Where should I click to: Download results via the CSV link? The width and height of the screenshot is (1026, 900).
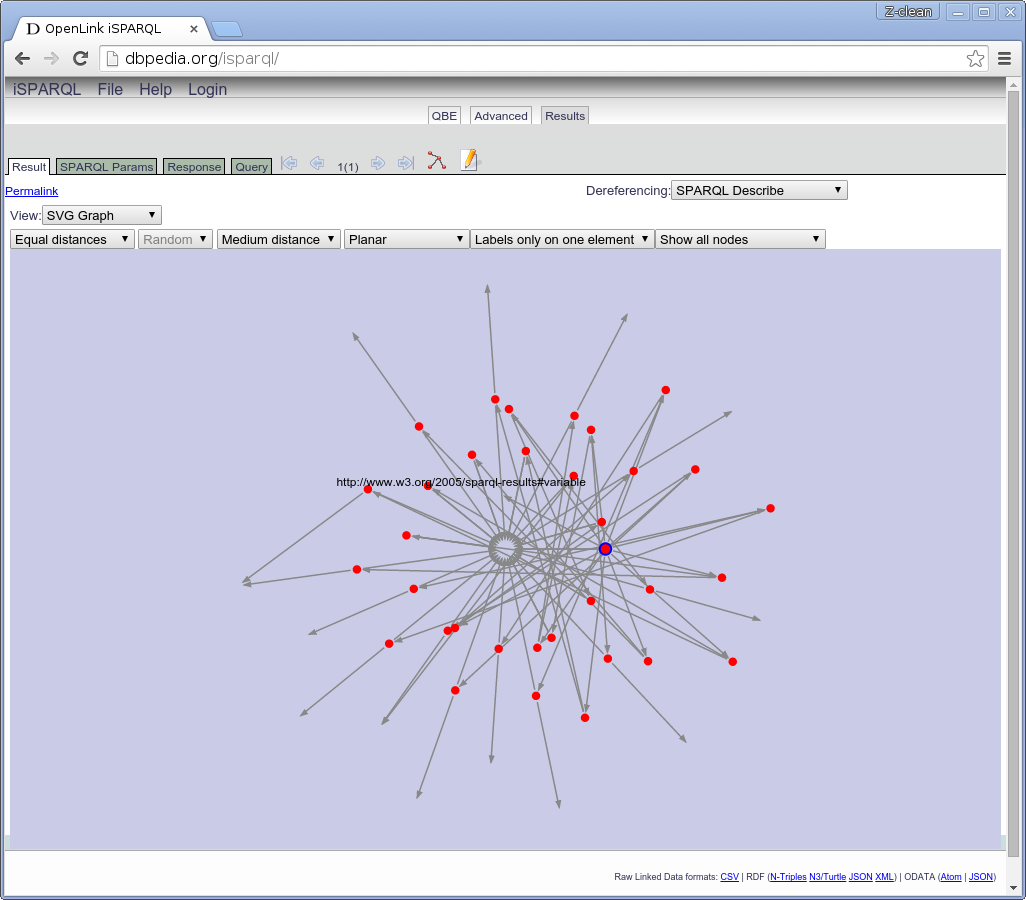729,877
